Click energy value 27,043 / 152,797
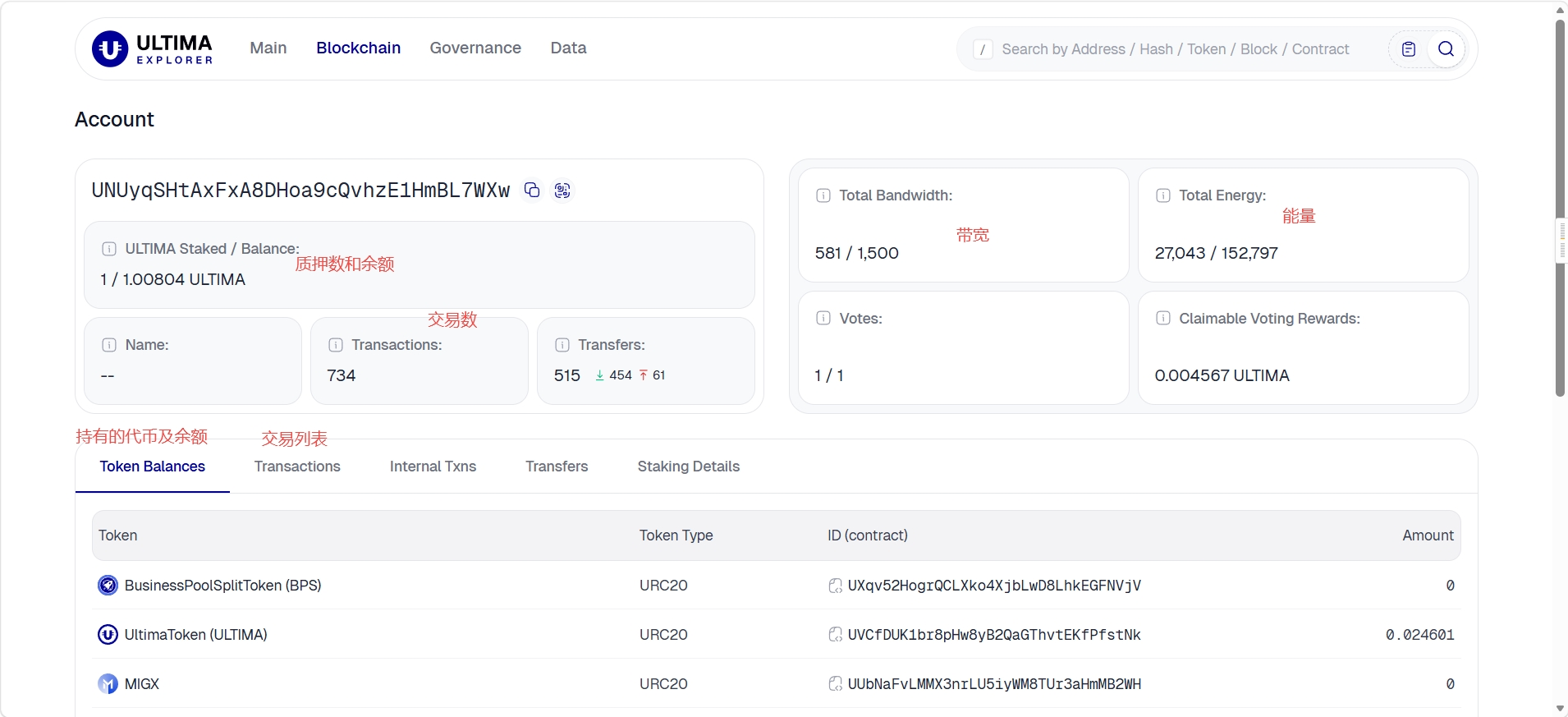 click(1216, 253)
